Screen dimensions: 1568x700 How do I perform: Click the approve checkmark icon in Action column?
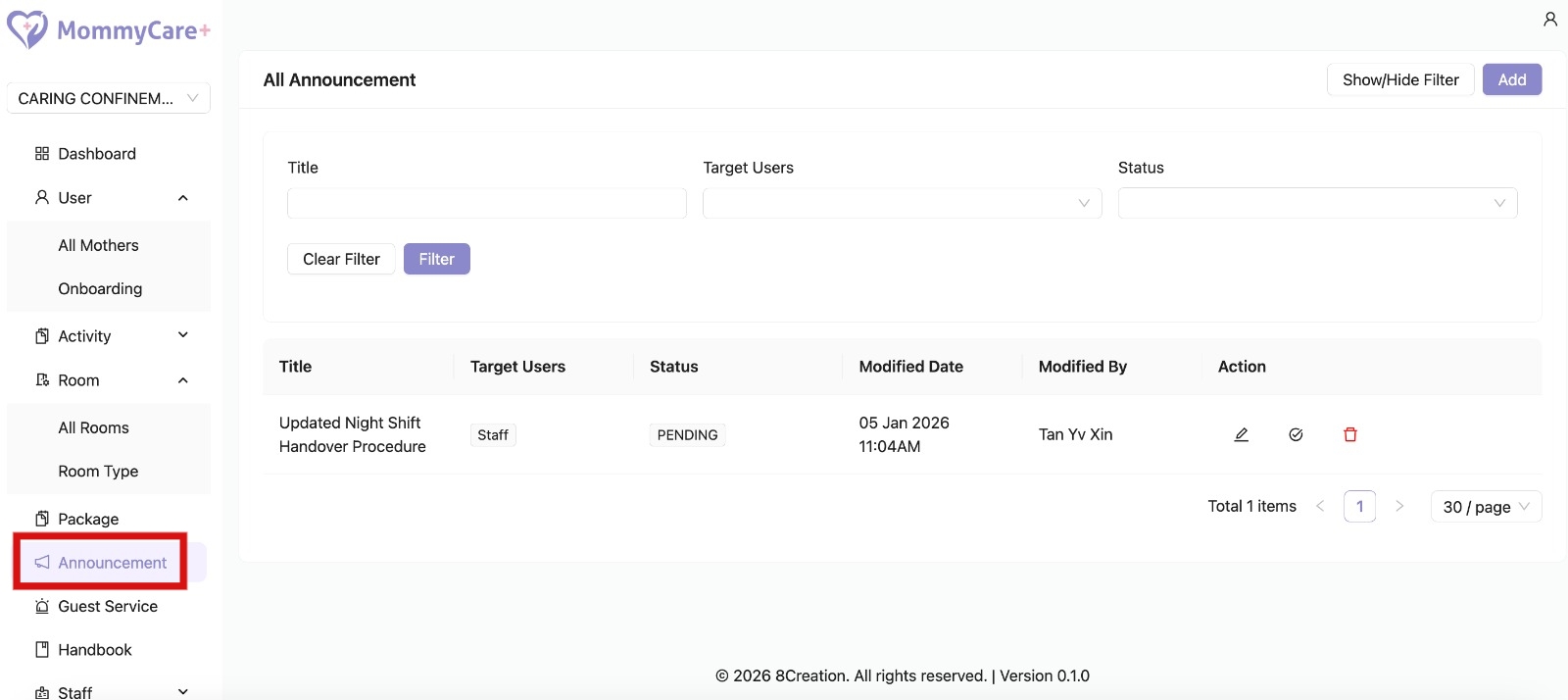tap(1296, 434)
